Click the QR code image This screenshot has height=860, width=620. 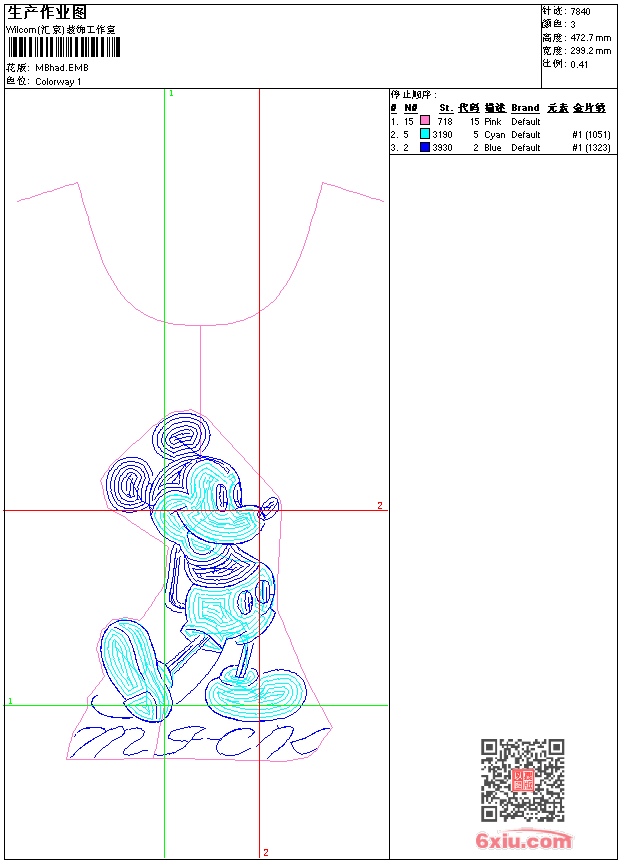tap(523, 780)
